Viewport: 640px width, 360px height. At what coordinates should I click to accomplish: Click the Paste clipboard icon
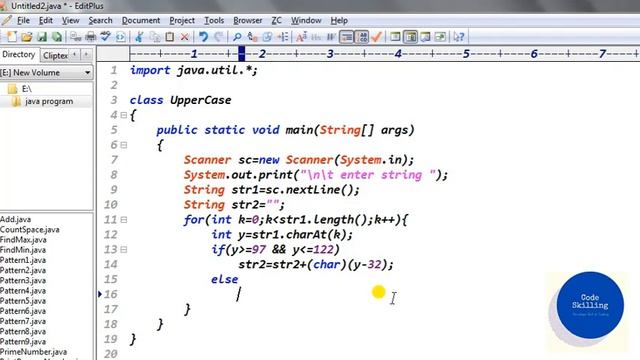click(x=169, y=37)
